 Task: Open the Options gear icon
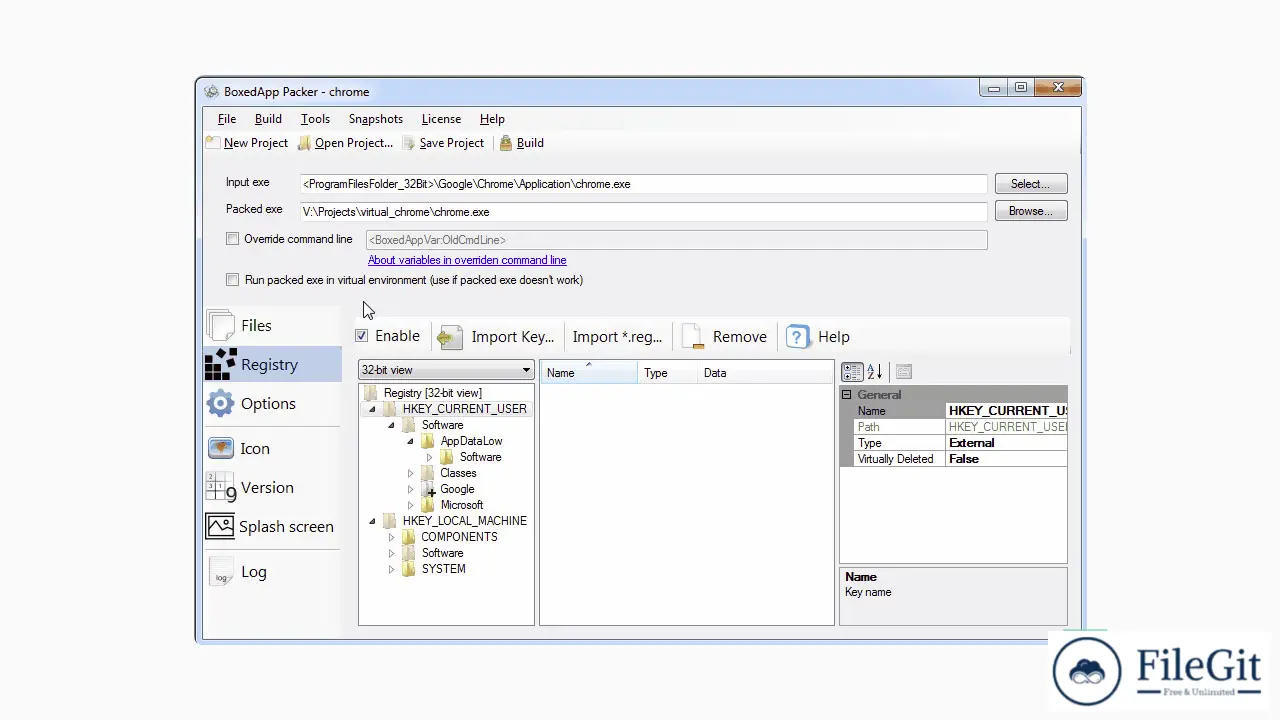point(220,404)
